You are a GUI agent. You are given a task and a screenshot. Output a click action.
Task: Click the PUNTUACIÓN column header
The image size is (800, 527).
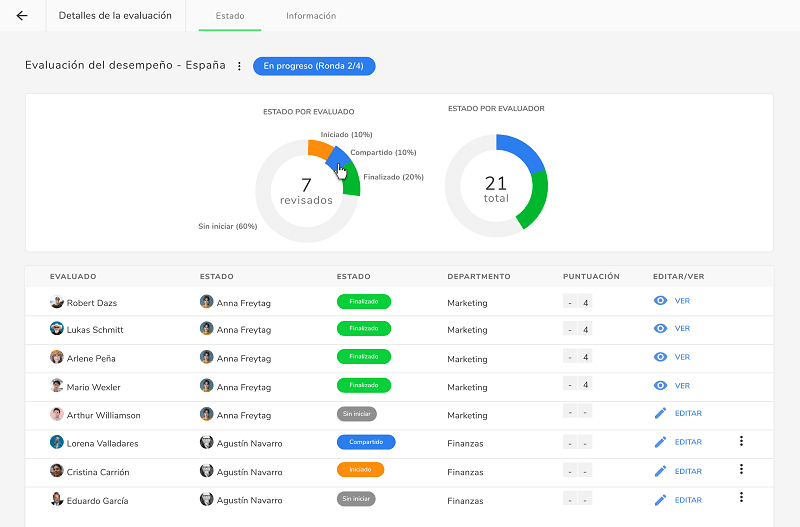pyautogui.click(x=591, y=277)
